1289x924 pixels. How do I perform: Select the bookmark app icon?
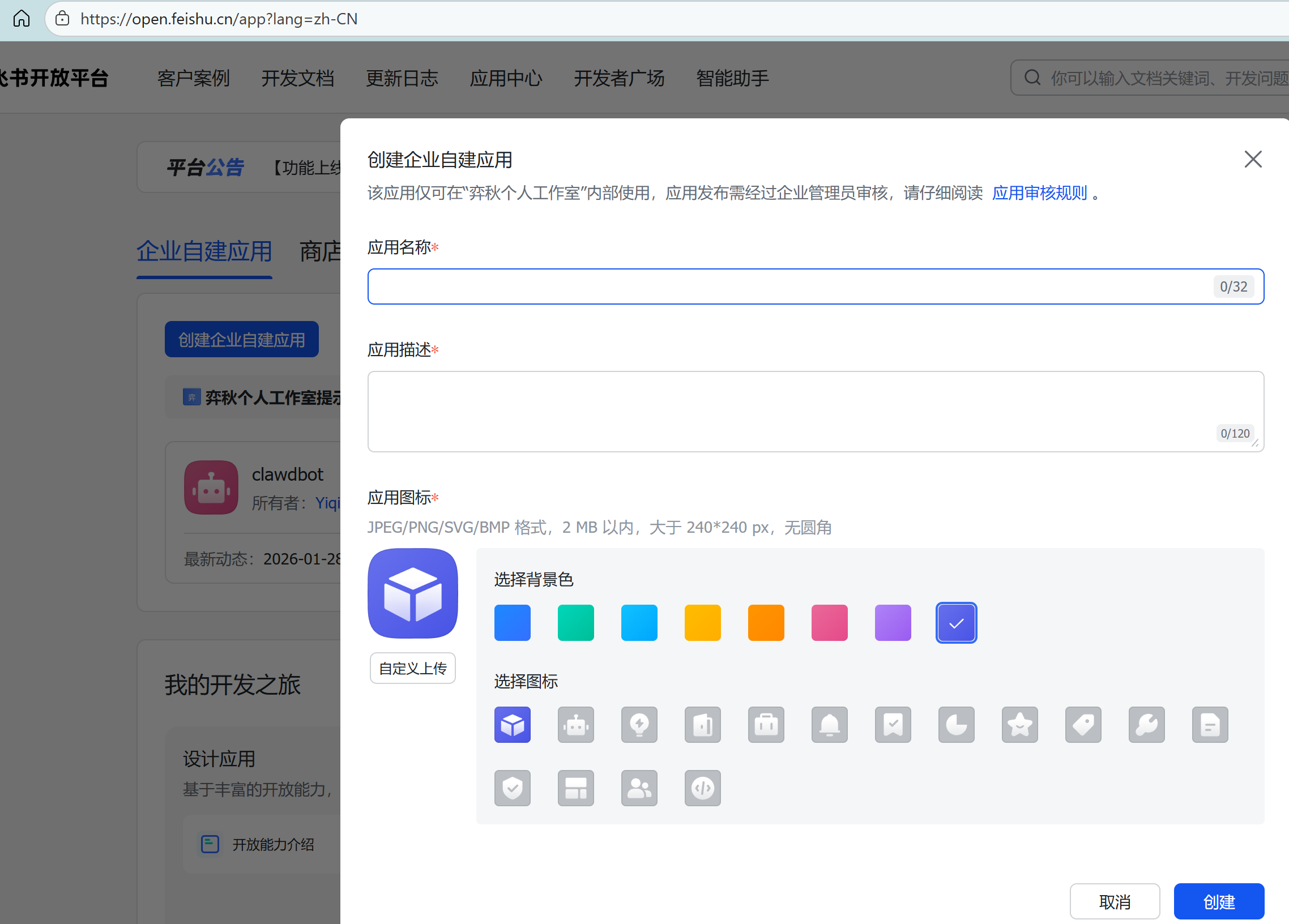point(893,725)
